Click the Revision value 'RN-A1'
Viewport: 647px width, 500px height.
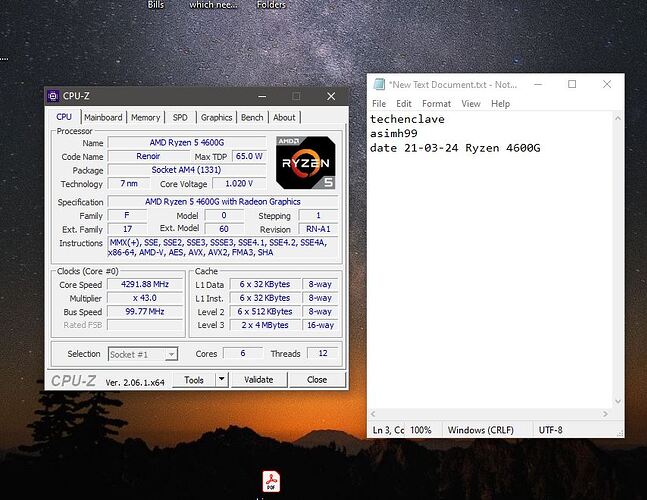pos(318,229)
